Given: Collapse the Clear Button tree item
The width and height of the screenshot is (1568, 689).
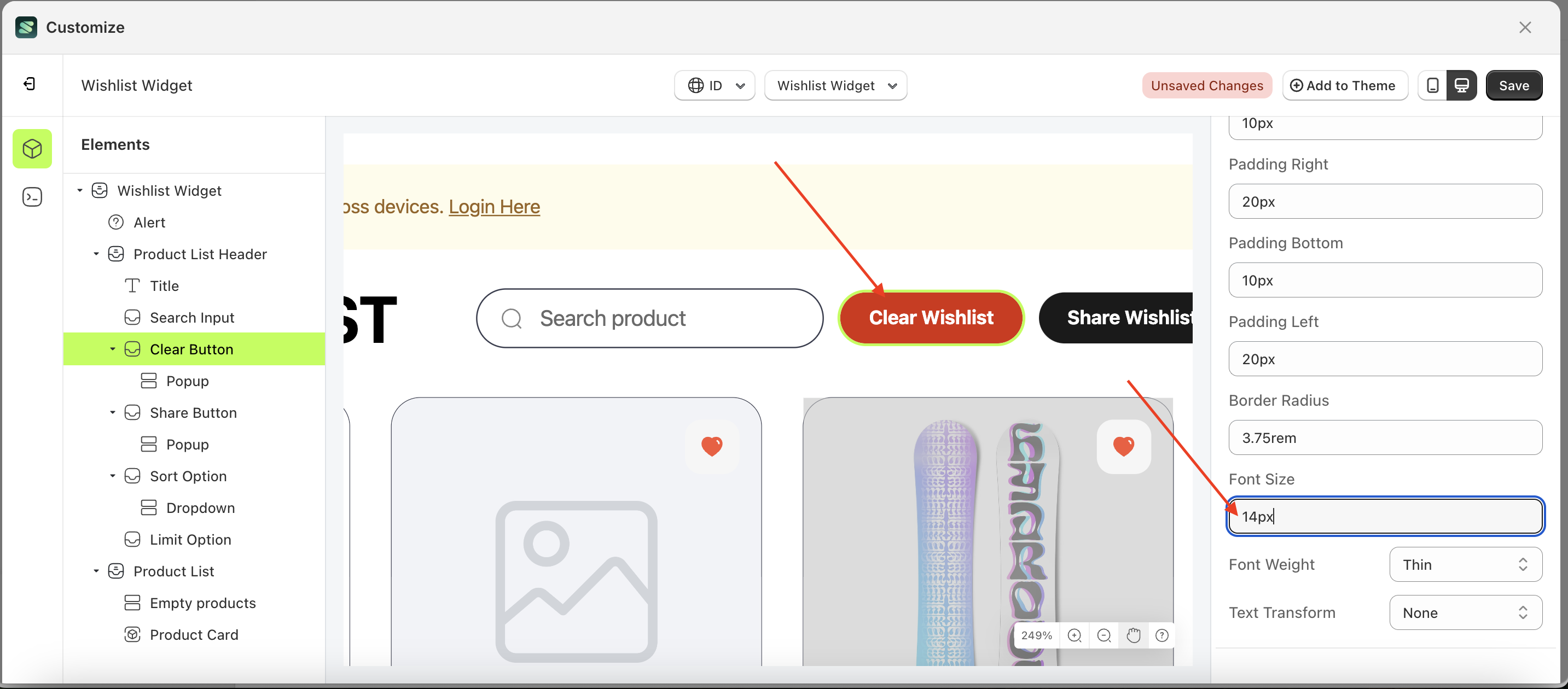Looking at the screenshot, I should coord(113,349).
